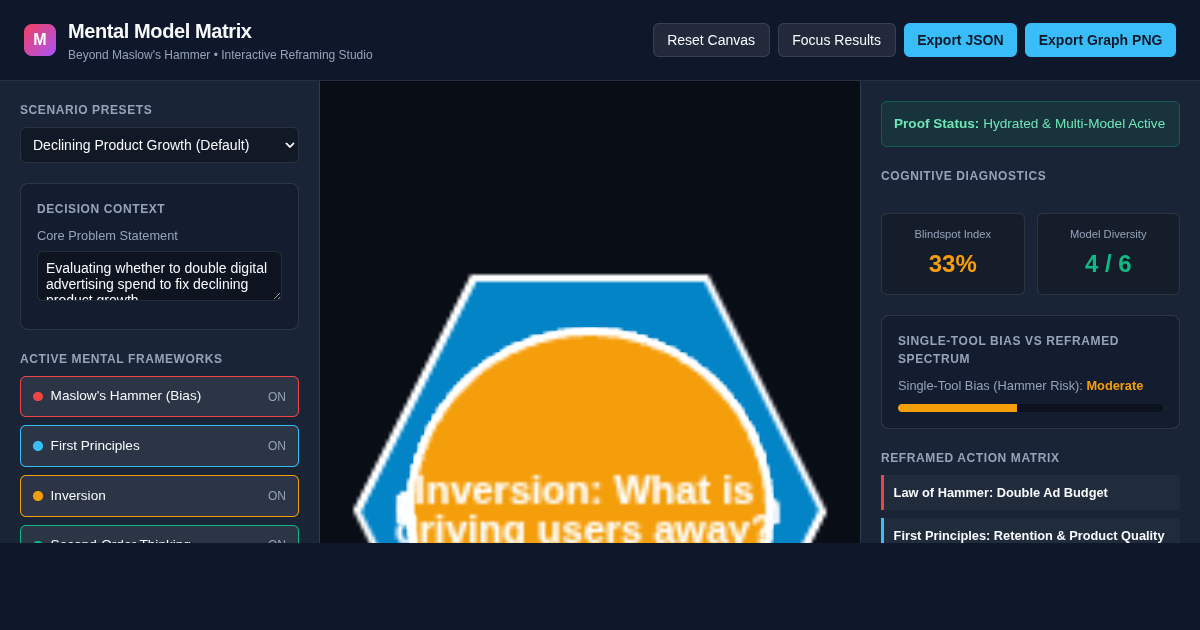
Task: Toggle Maslow's Hammer (Bias) framework
Action: tap(159, 396)
